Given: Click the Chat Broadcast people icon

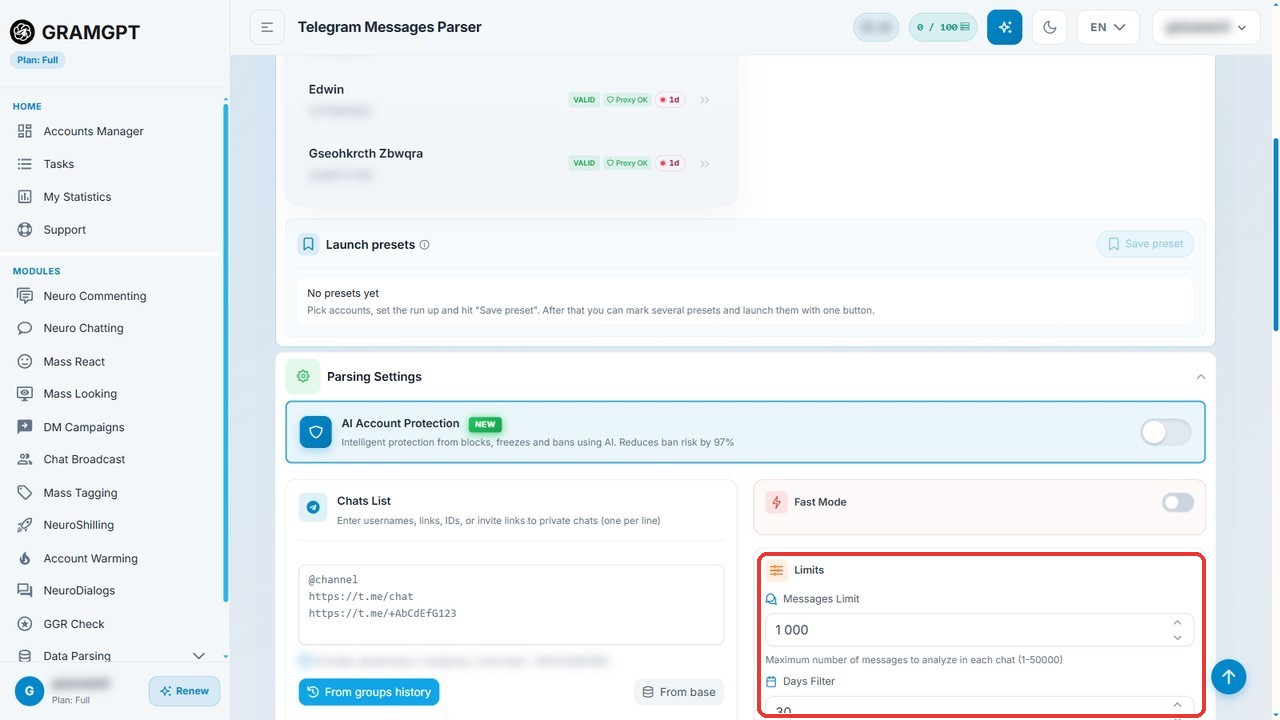Looking at the screenshot, I should point(25,459).
